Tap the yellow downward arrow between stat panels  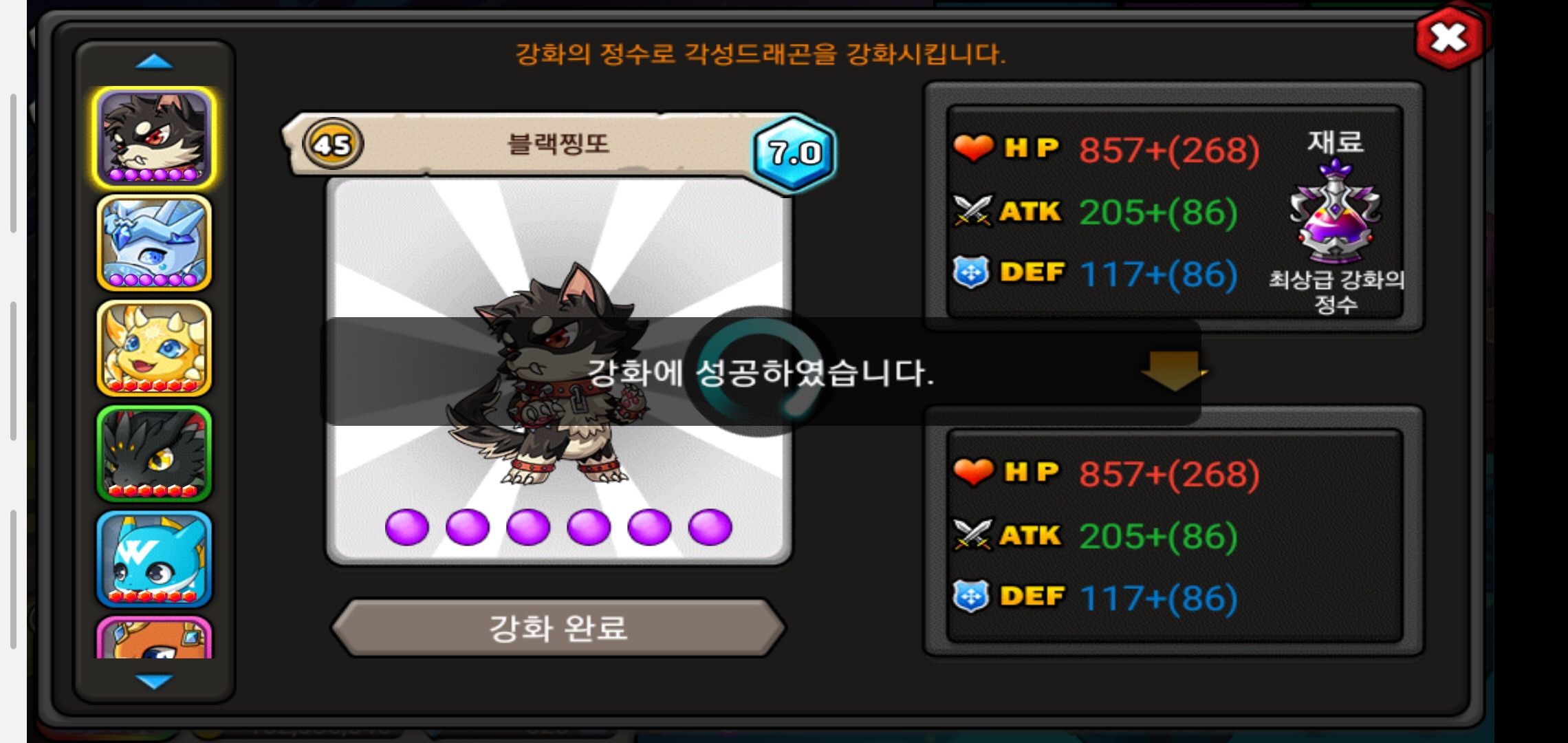point(1173,371)
